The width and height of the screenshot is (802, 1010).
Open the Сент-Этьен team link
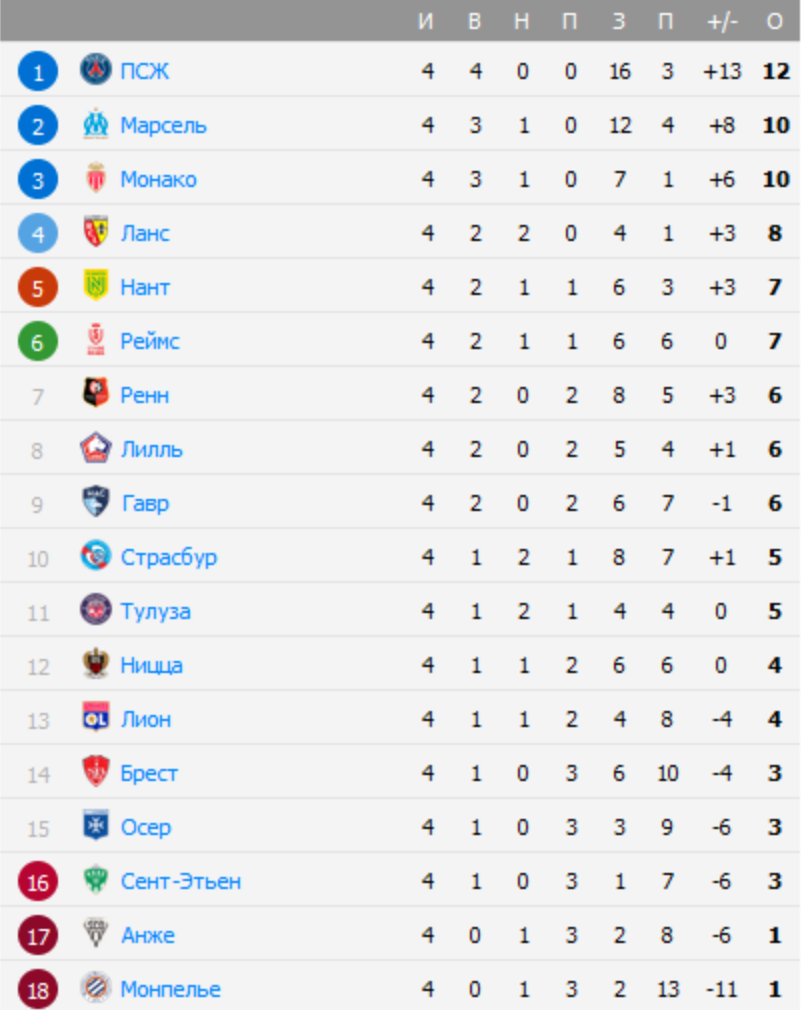[180, 881]
